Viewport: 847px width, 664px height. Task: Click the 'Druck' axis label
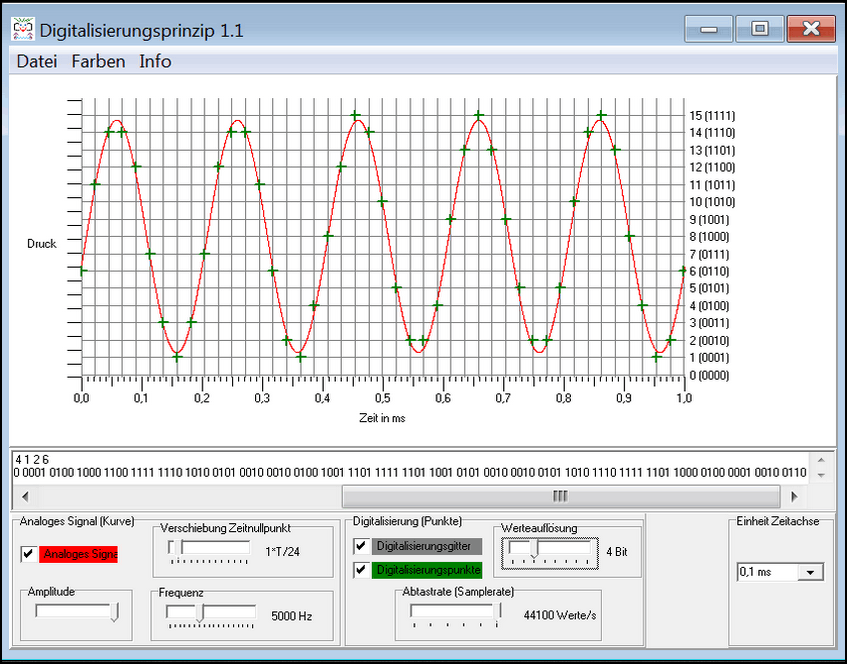click(42, 244)
